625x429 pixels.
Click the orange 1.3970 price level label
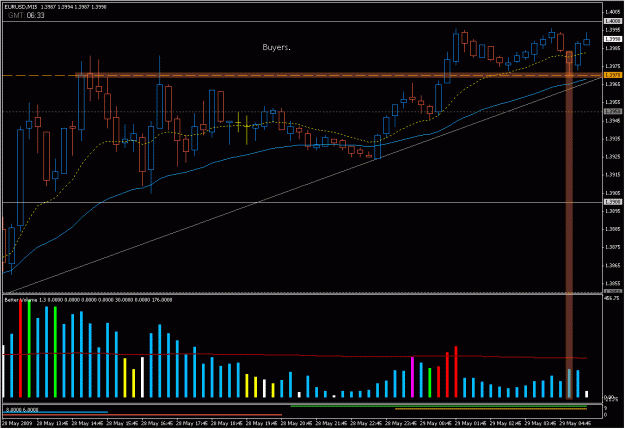click(x=613, y=75)
